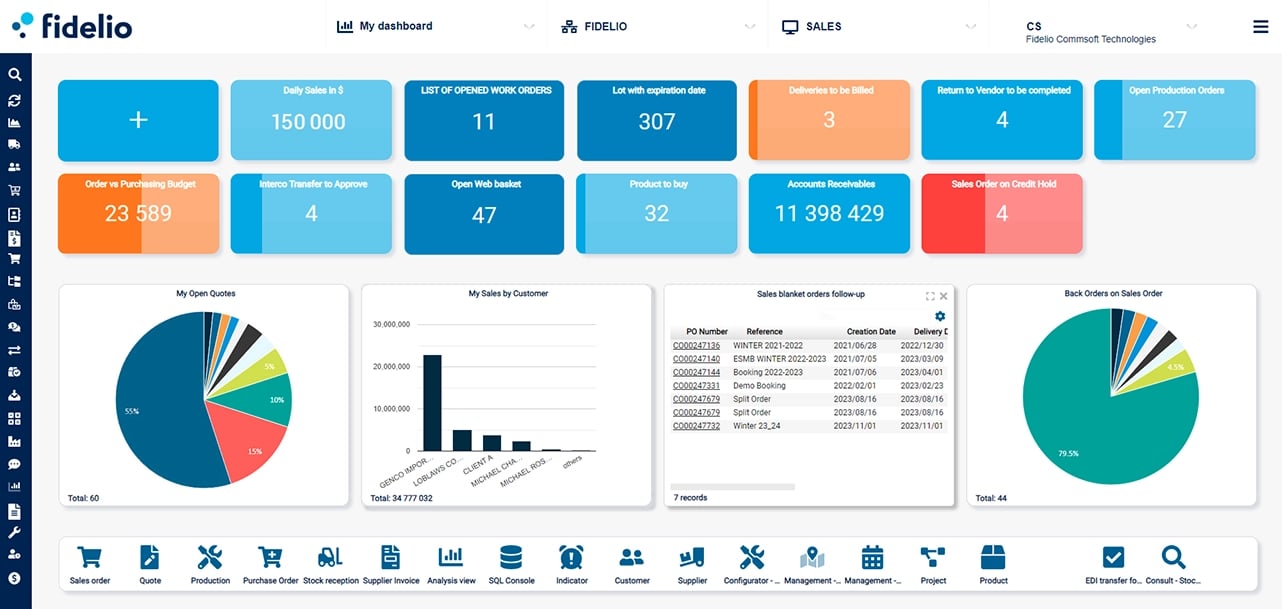Open Product to buy tile

click(x=657, y=214)
